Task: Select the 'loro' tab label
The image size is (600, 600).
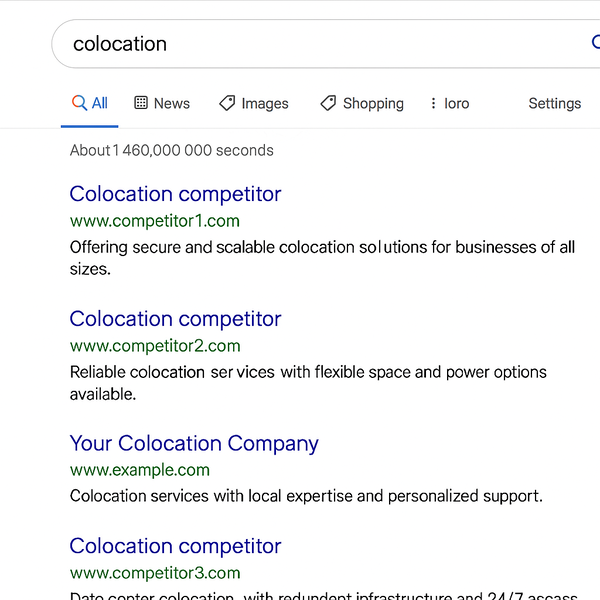Action: pos(457,103)
